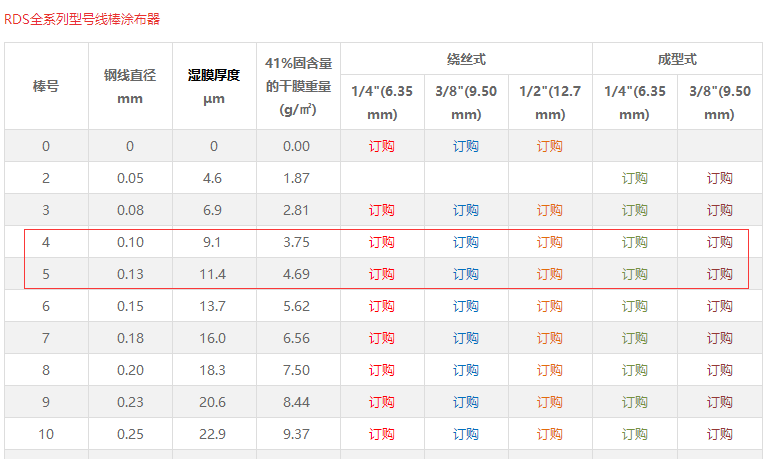The height and width of the screenshot is (459, 768).
Task: Order rod 10 成型式 3/8" via 订购
Action: [x=720, y=434]
